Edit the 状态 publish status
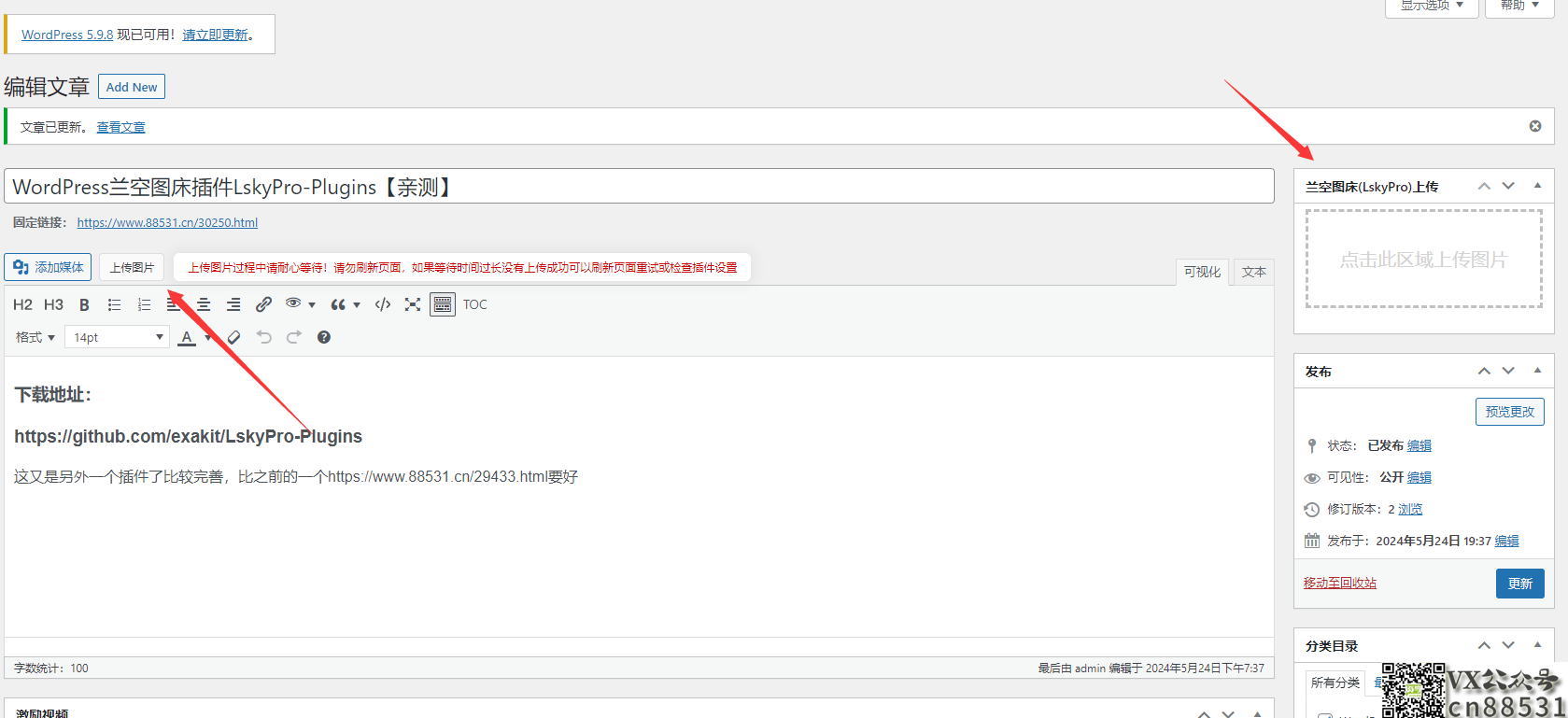This screenshot has width=1568, height=718. 1420,445
